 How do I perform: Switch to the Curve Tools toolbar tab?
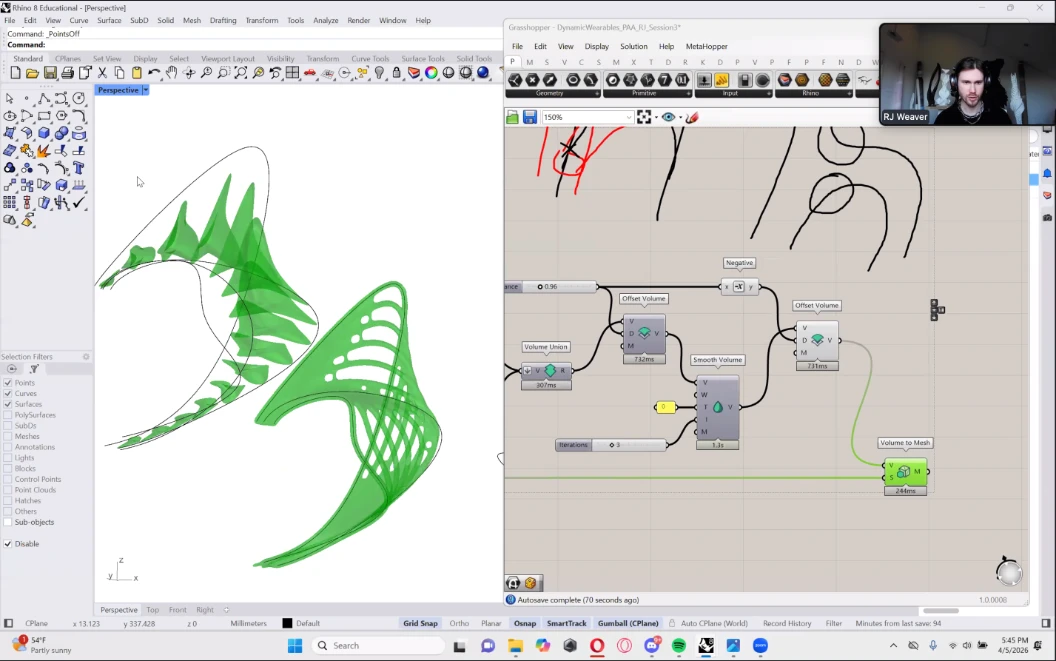[370, 59]
